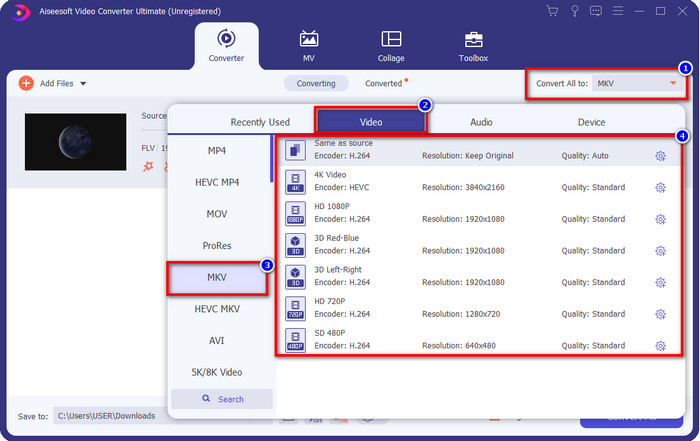This screenshot has height=441, width=700.
Task: Click the format list scrollbar
Action: pos(271,158)
